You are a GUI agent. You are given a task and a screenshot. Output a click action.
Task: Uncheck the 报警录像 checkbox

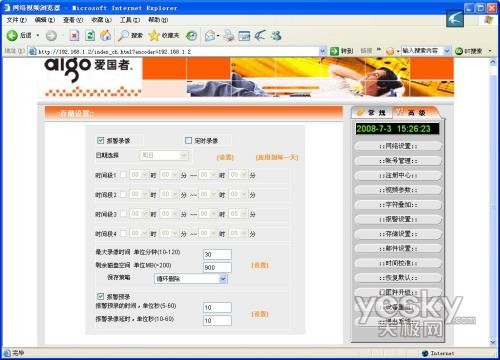coord(100,140)
